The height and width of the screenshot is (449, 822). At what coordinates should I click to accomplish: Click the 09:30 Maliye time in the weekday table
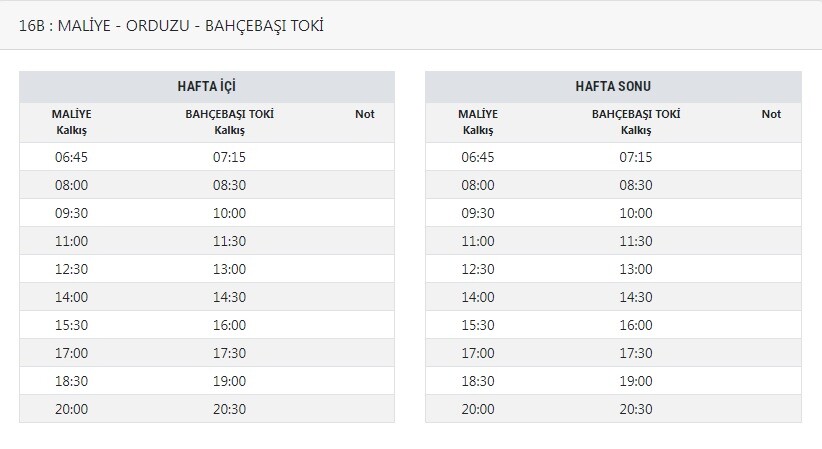[x=71, y=213]
